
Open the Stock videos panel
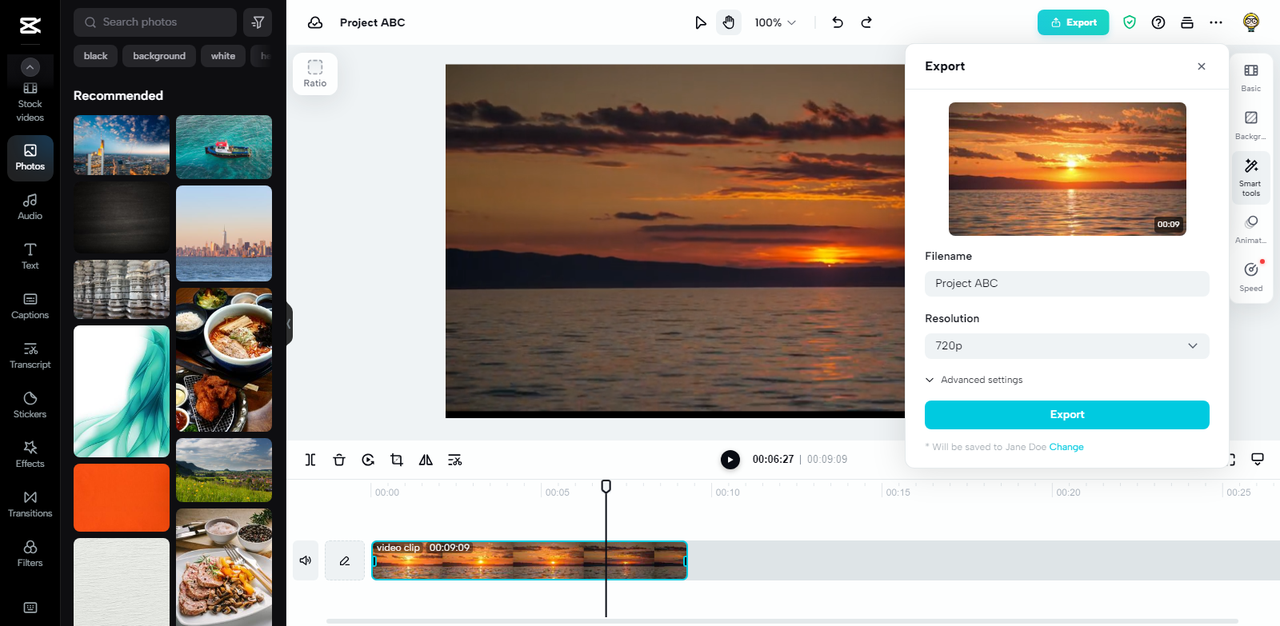[30, 104]
